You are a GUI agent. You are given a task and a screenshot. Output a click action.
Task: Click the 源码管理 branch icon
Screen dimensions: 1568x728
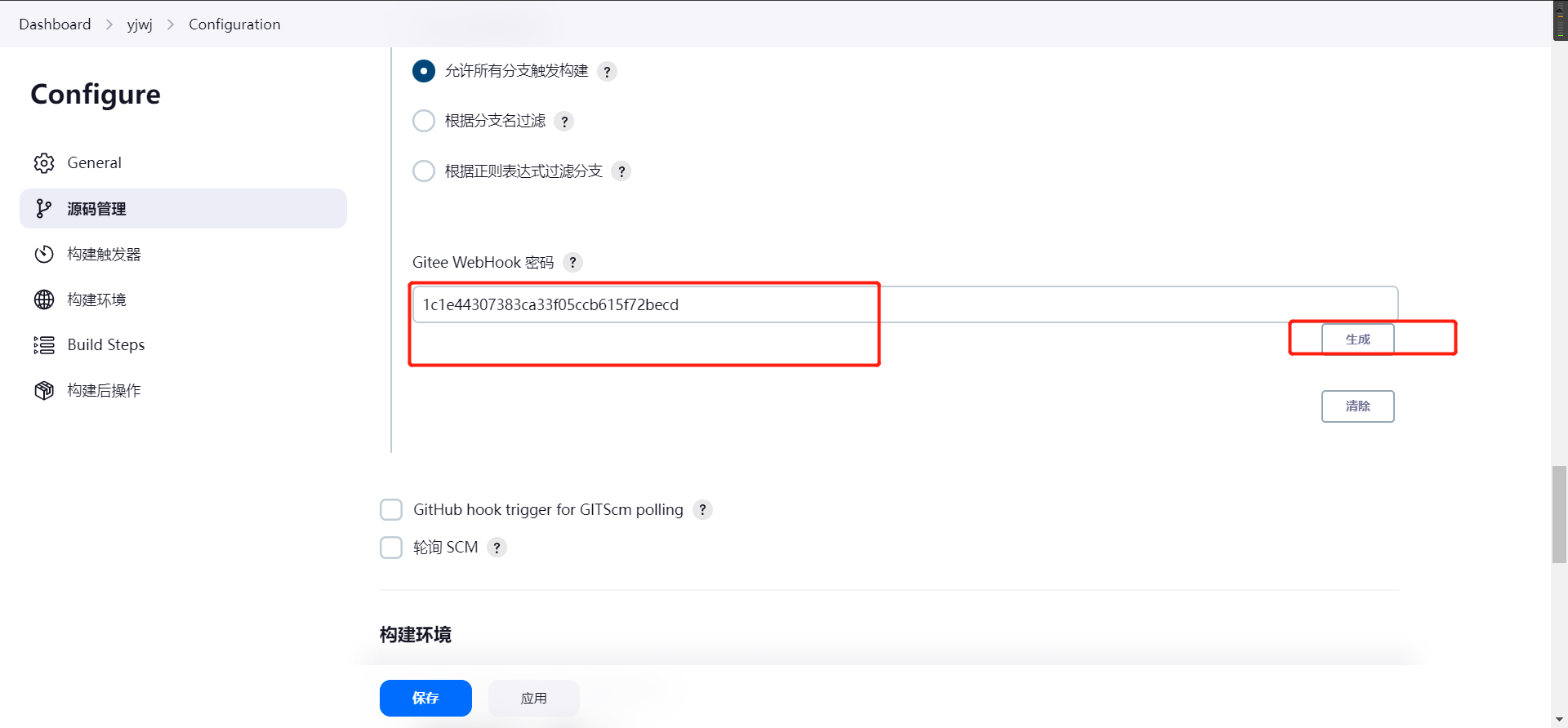(44, 209)
